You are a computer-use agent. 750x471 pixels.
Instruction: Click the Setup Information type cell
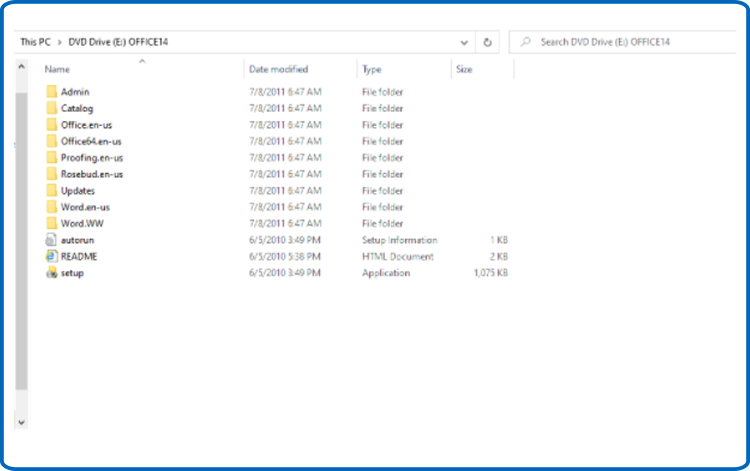pyautogui.click(x=400, y=240)
